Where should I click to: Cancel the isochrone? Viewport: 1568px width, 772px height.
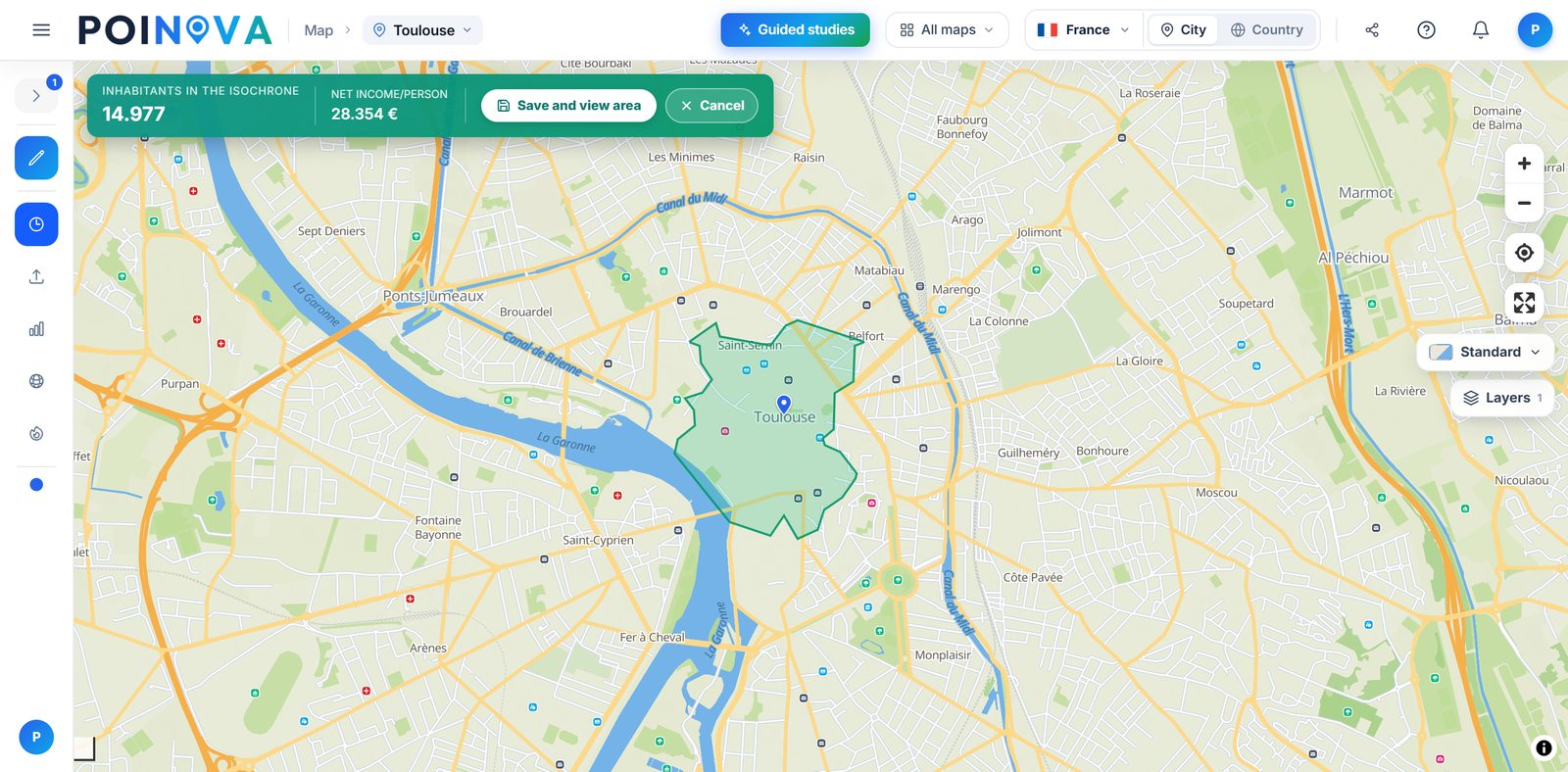[711, 106]
